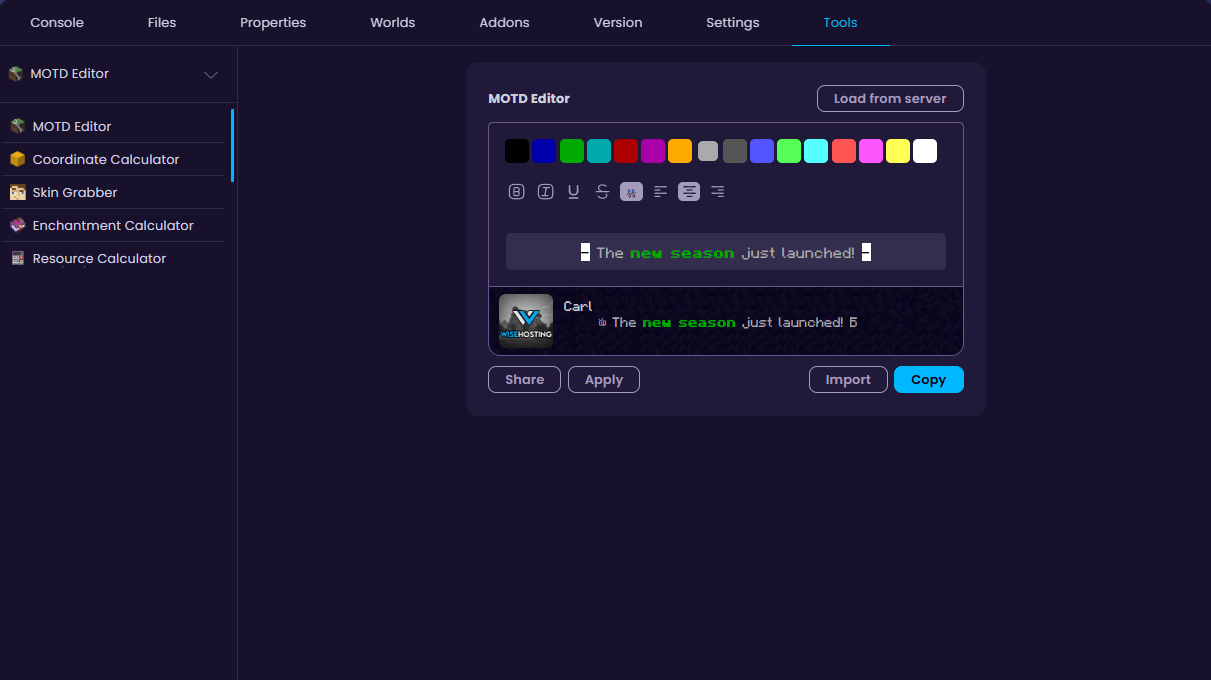Pick the dark blue color swatch
The image size is (1211, 680).
click(544, 151)
